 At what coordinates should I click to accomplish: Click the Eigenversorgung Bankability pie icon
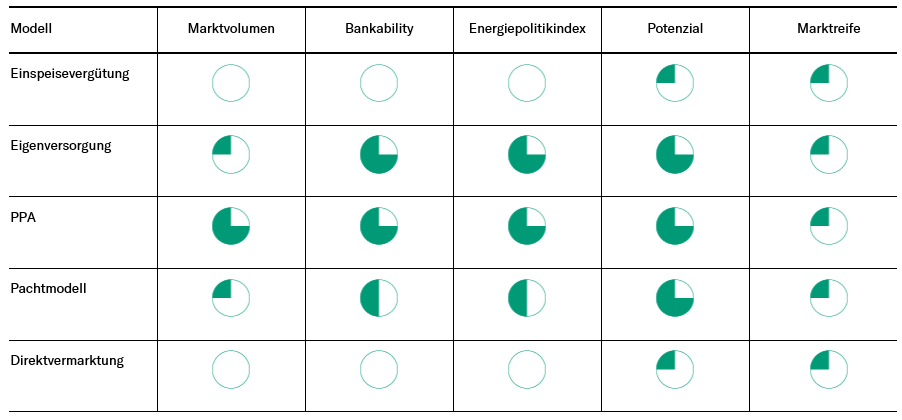379,155
